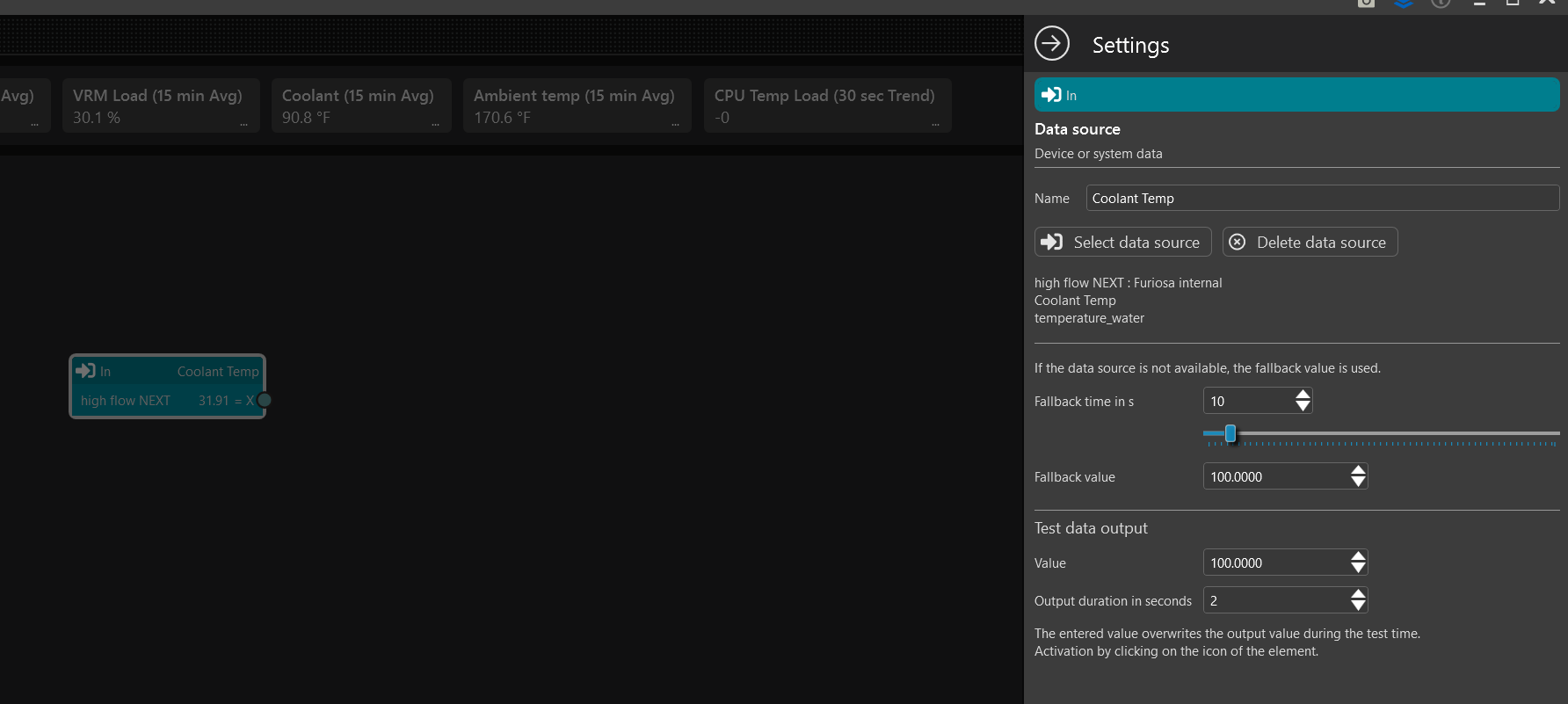Click the arrow icon on Select data source
This screenshot has width=1568, height=704.
(1052, 242)
